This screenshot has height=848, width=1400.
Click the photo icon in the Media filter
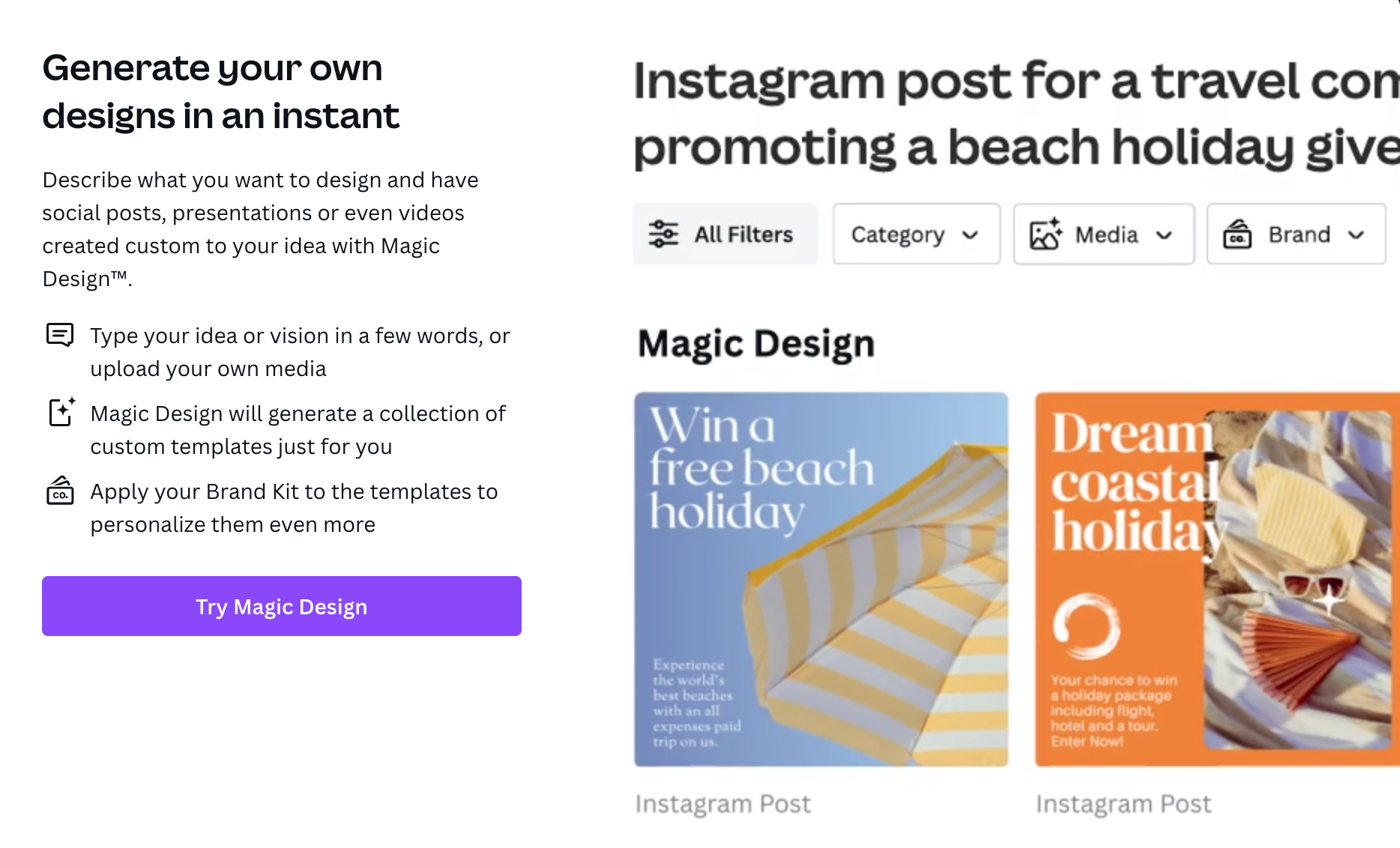click(1044, 234)
